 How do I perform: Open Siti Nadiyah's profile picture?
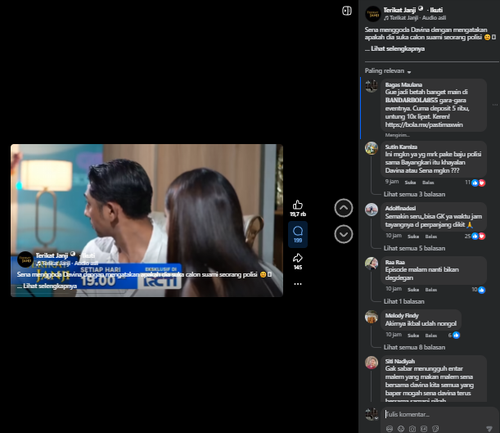tap(371, 362)
